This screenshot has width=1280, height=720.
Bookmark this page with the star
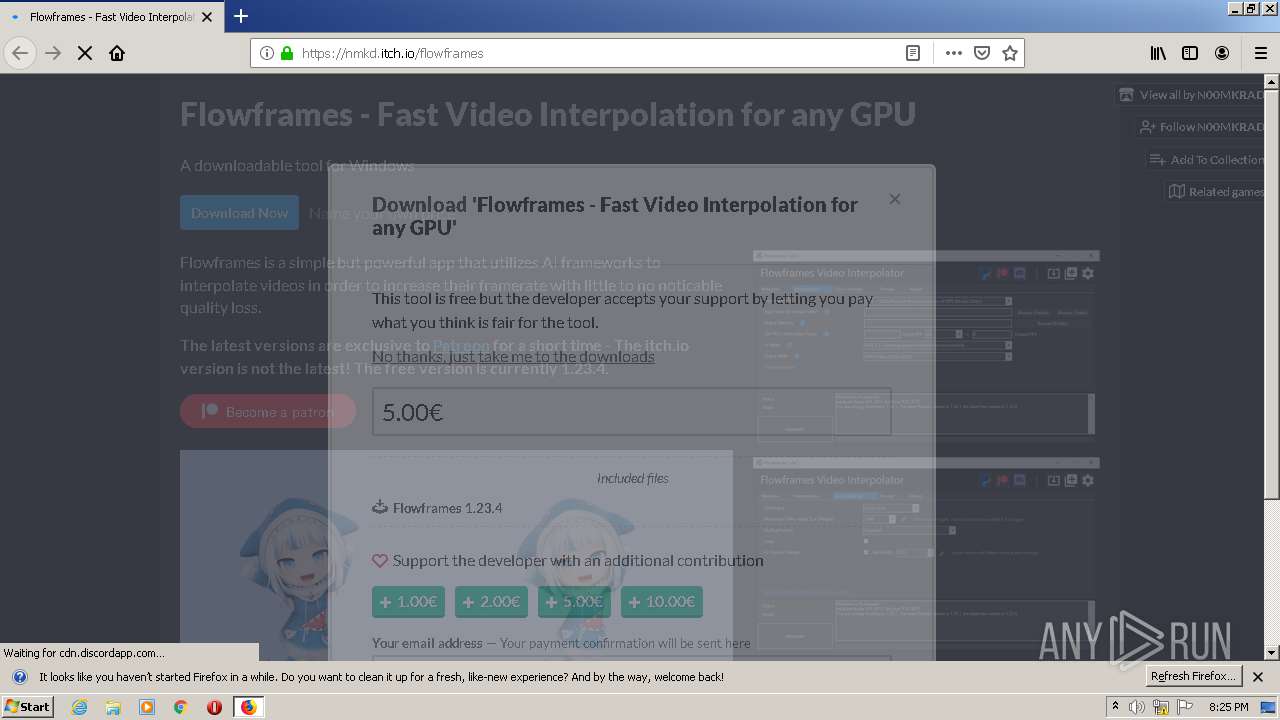1010,53
